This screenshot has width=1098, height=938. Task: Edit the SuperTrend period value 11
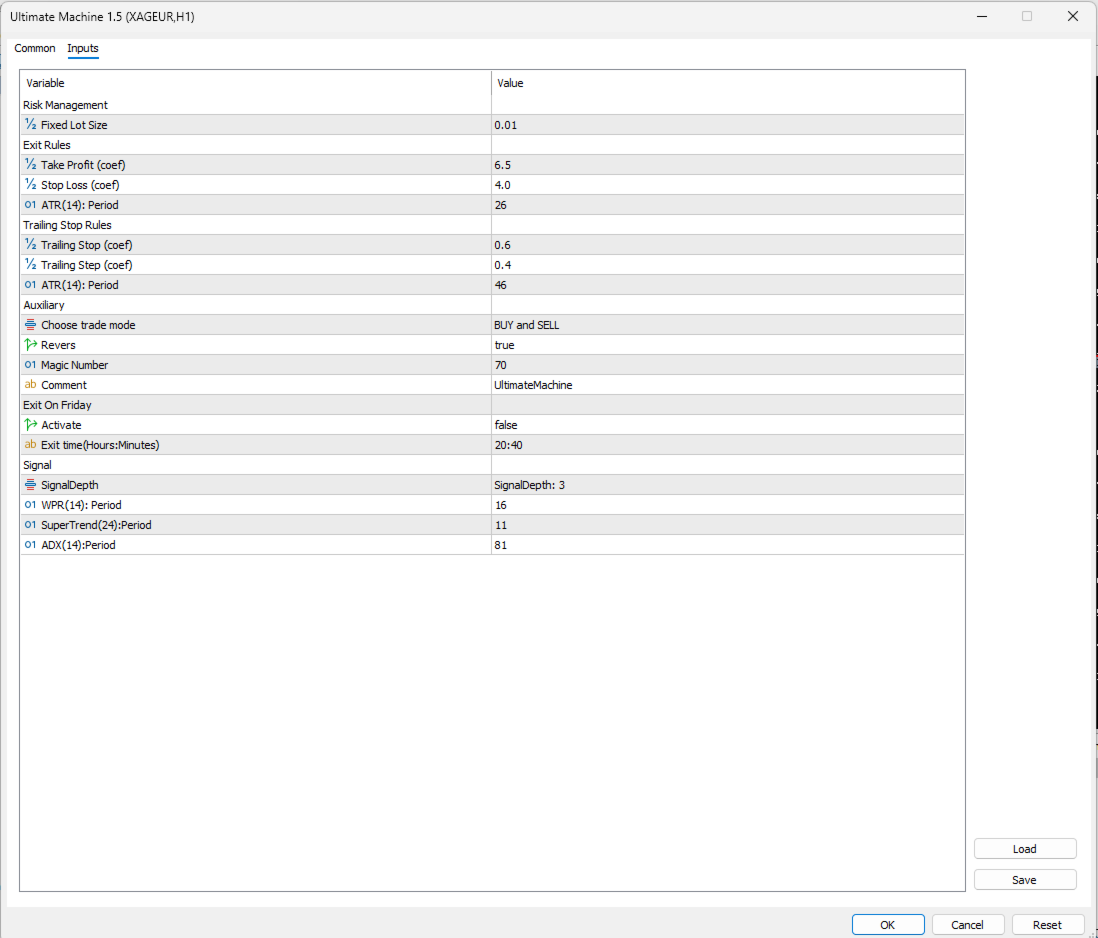tap(728, 525)
